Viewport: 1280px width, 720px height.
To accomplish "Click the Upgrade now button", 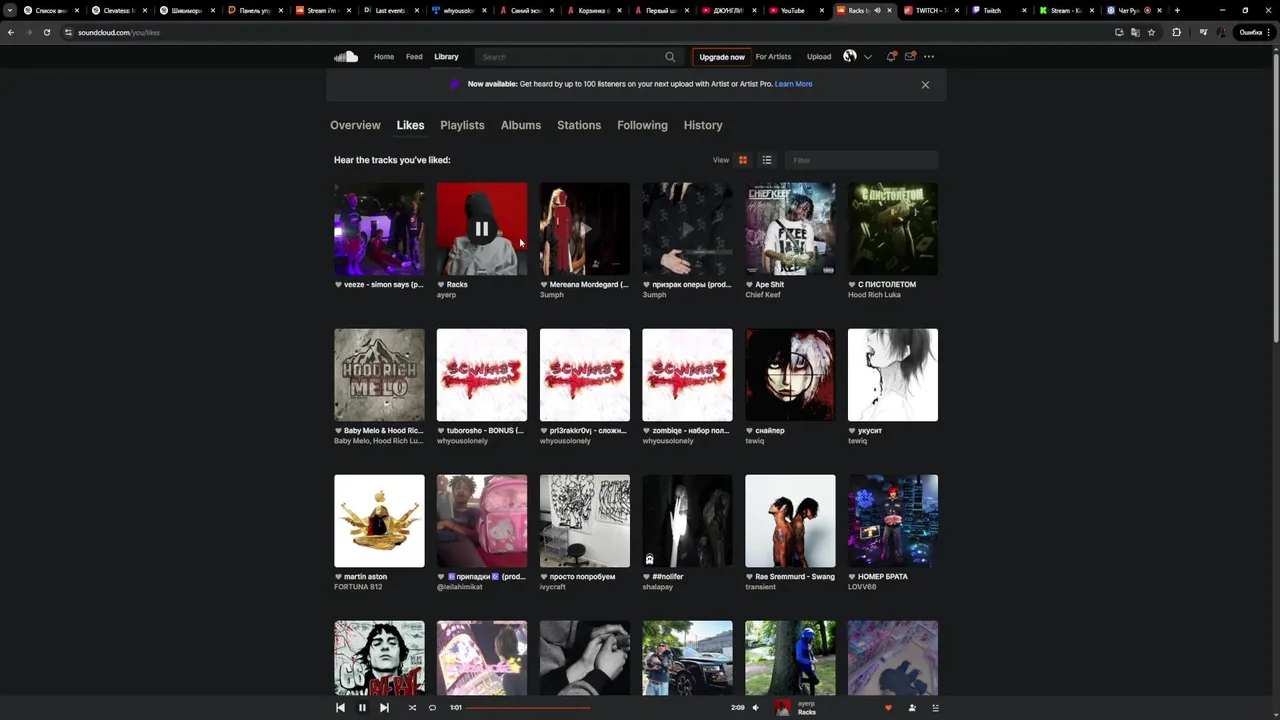I will pyautogui.click(x=722, y=57).
